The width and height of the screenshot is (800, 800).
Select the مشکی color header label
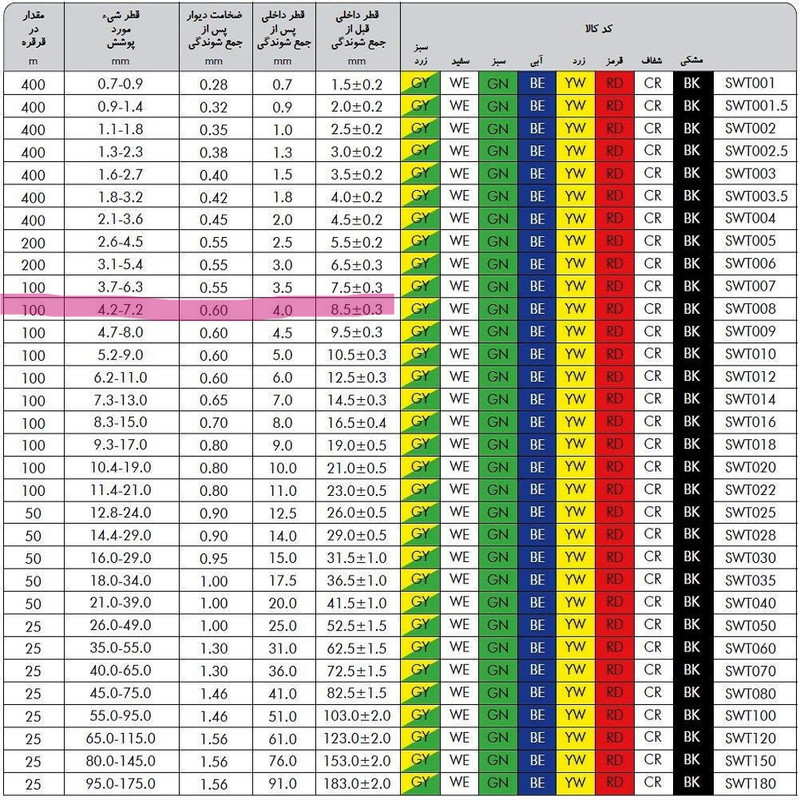click(691, 59)
